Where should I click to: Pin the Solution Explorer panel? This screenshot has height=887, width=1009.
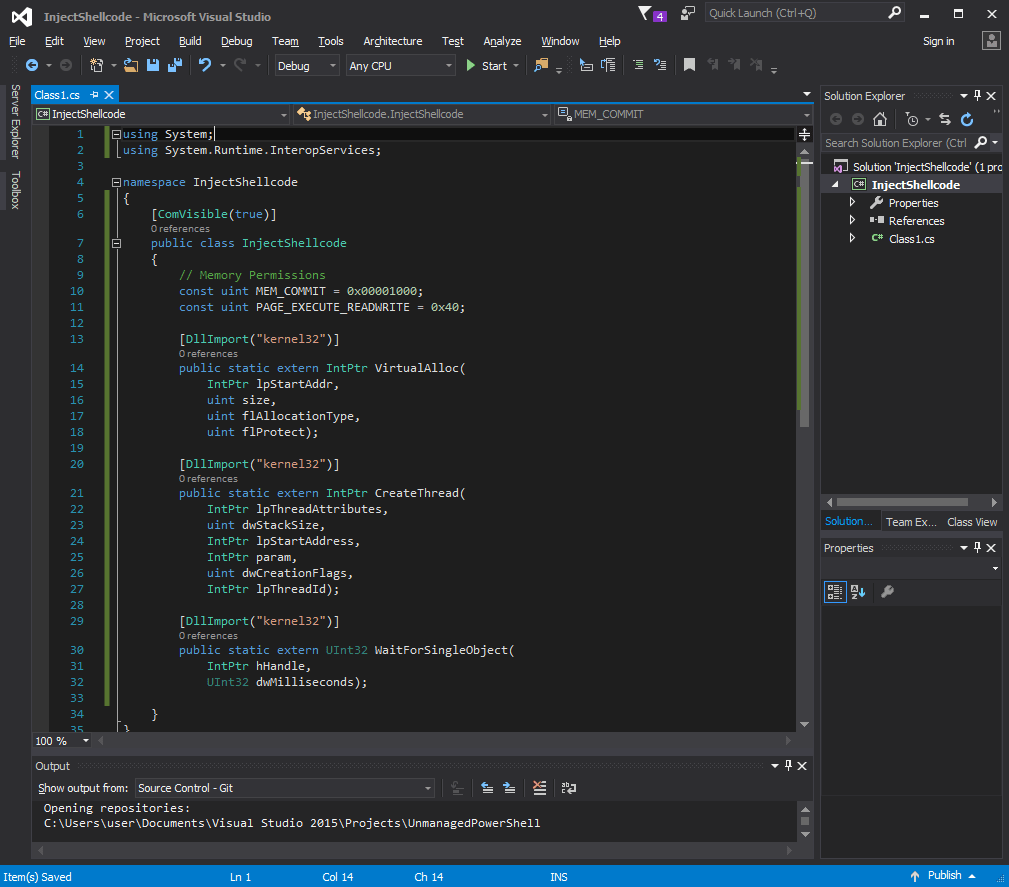coord(977,95)
